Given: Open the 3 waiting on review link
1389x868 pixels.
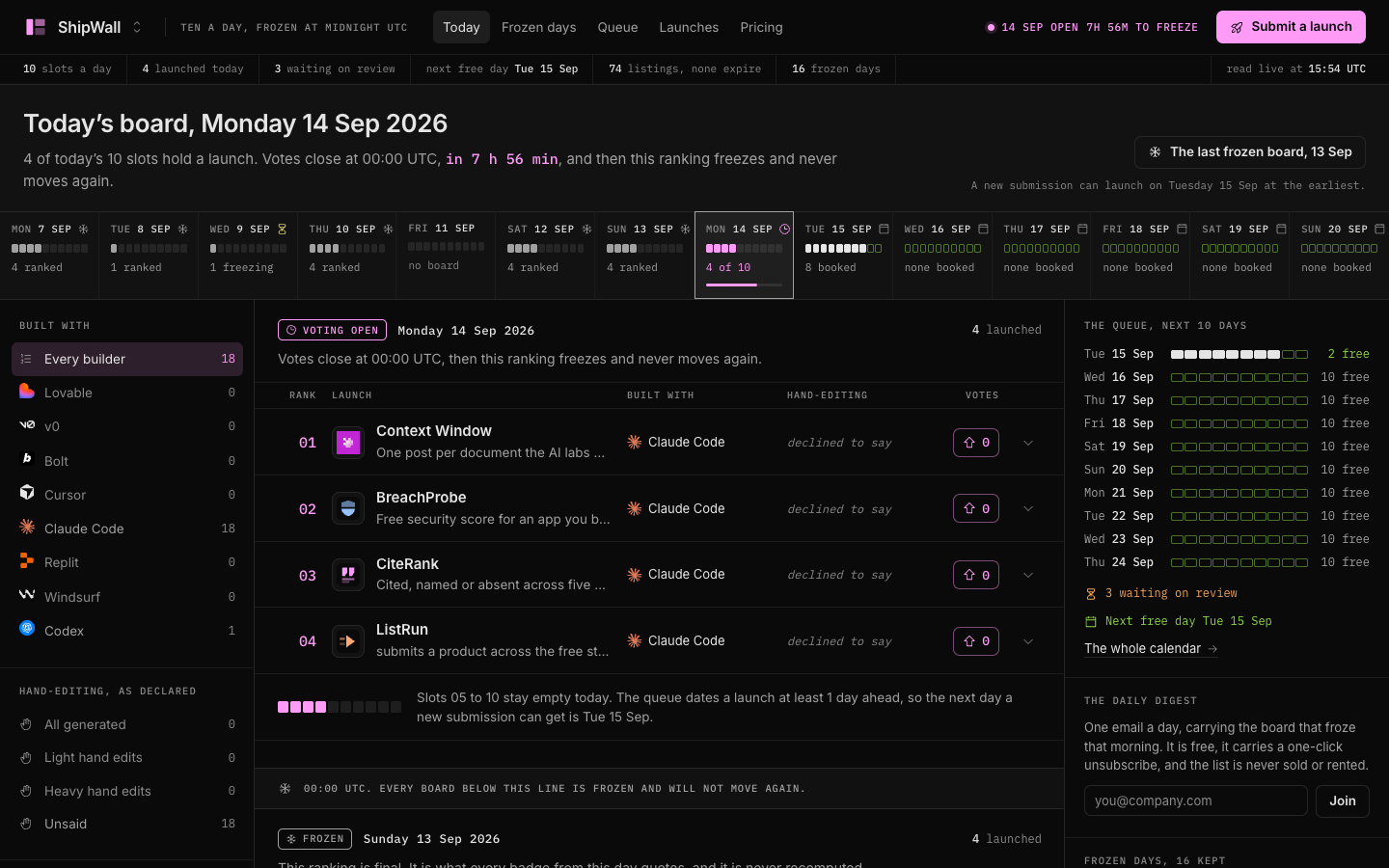Looking at the screenshot, I should click(x=1161, y=593).
